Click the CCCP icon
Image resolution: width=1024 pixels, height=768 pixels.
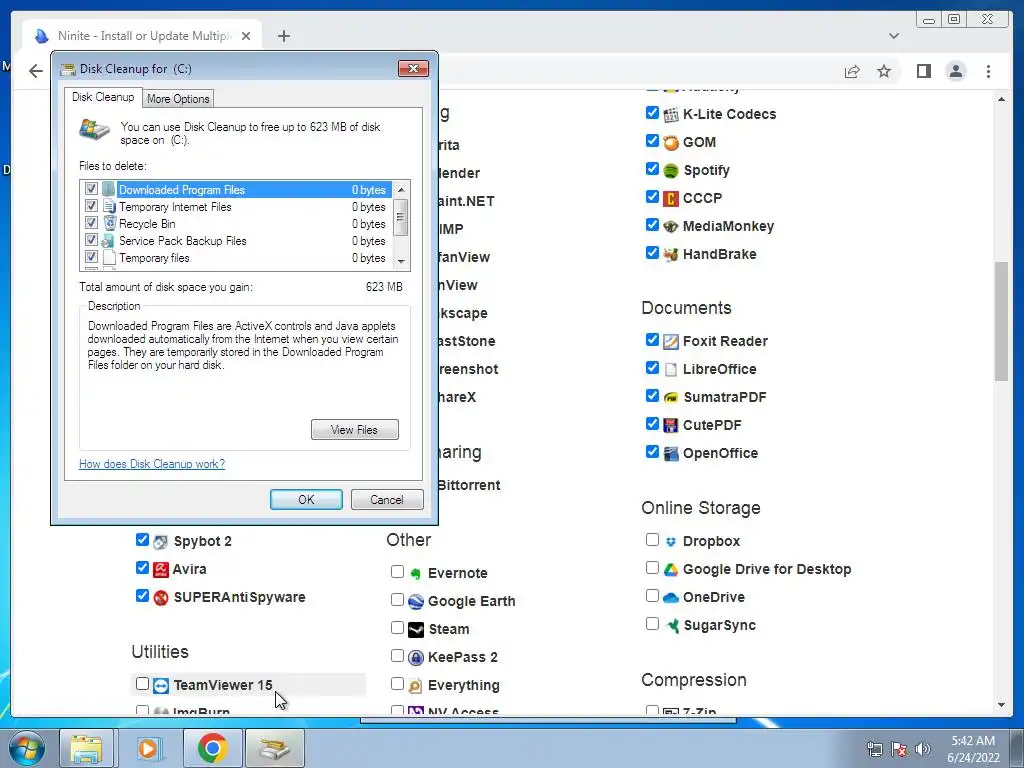671,199
